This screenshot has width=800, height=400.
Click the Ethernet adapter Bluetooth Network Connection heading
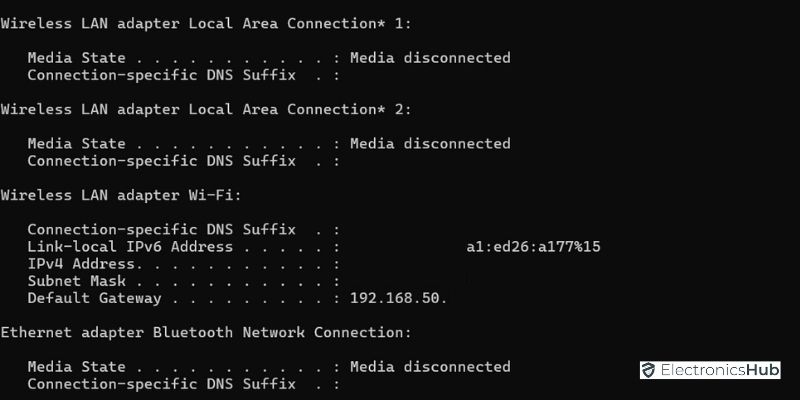click(207, 332)
